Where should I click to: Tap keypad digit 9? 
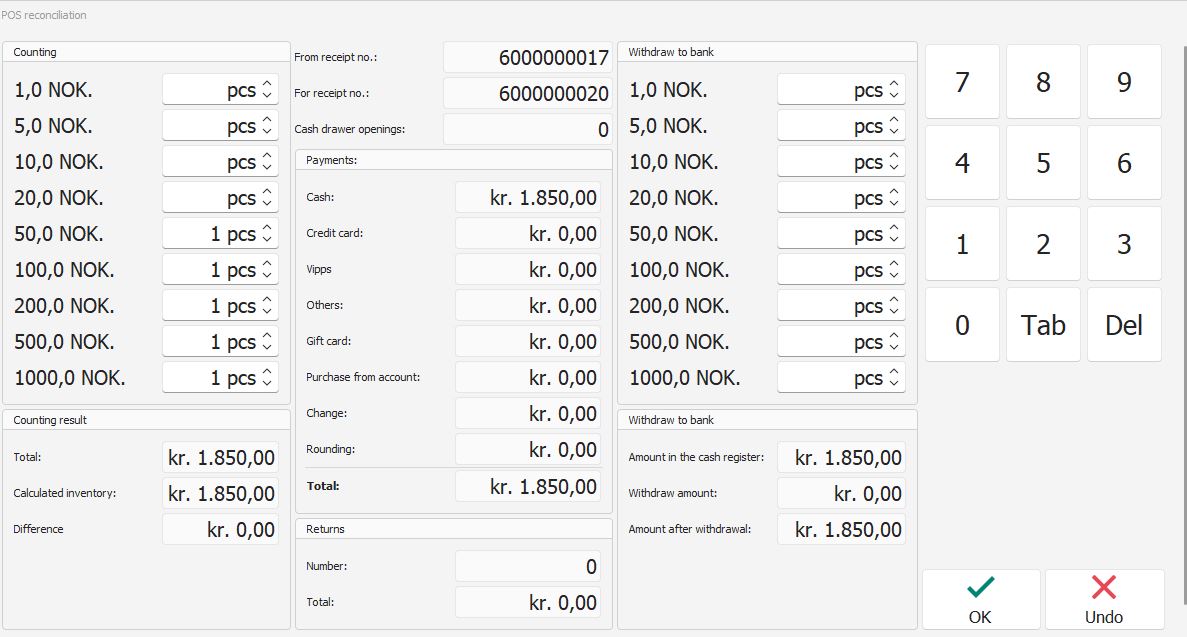tap(1124, 82)
